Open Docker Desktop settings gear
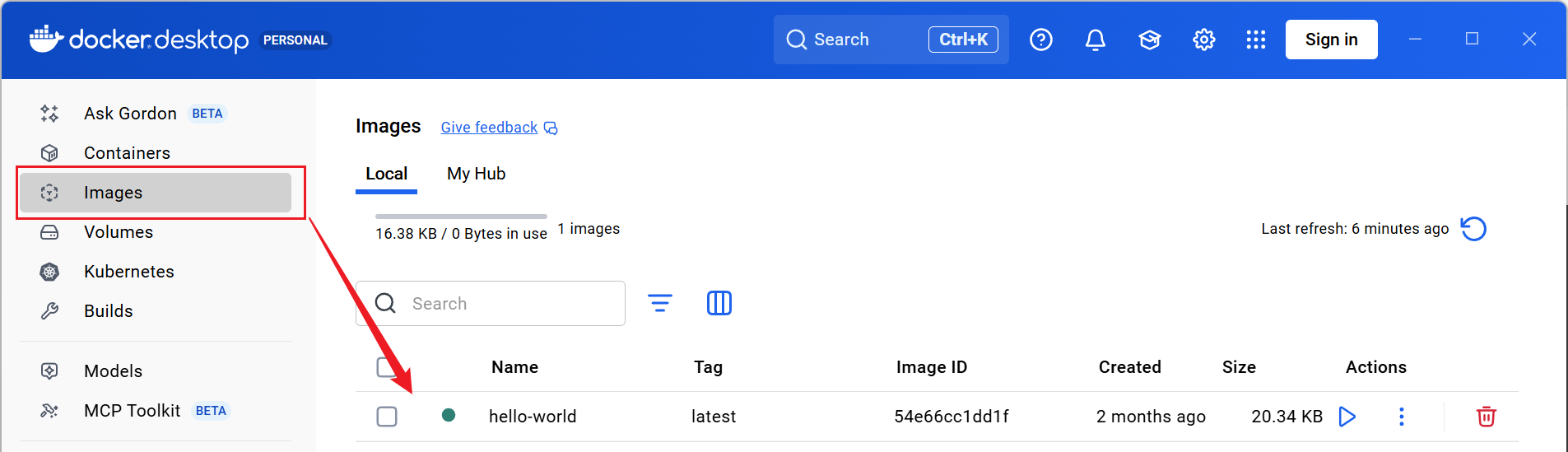The width and height of the screenshot is (1568, 452). (1203, 40)
